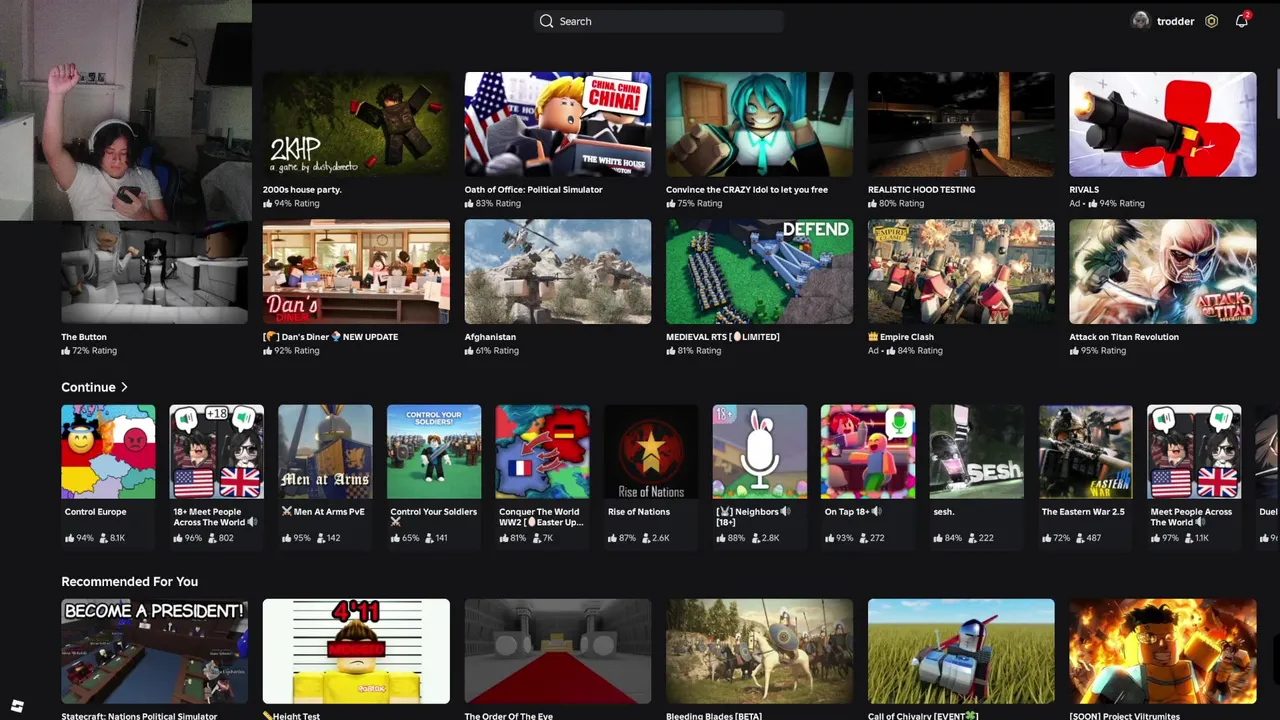Click the Attack on Titan Revolution title

[1124, 337]
